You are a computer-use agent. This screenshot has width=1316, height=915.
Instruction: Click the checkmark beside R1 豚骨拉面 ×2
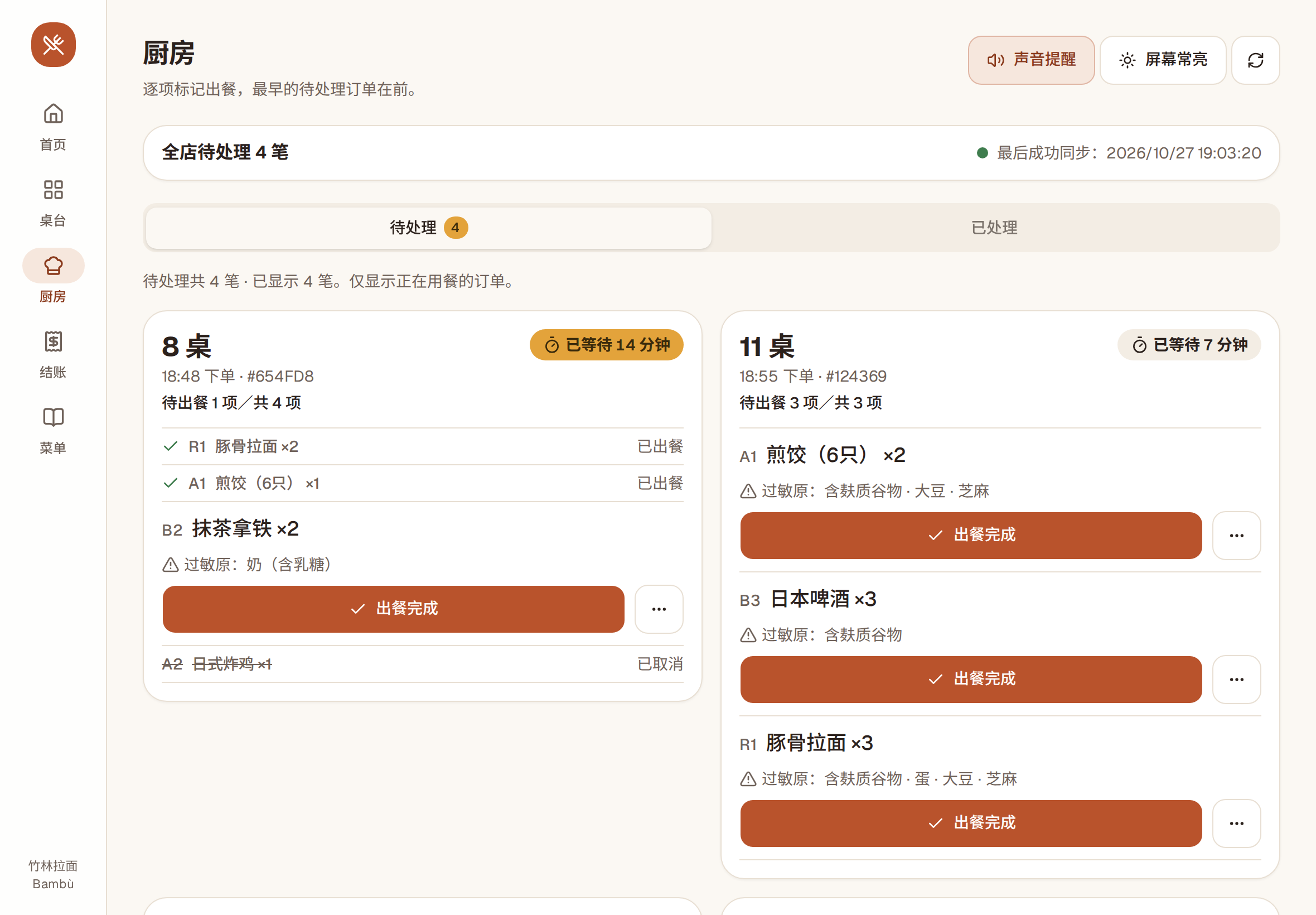(x=170, y=446)
